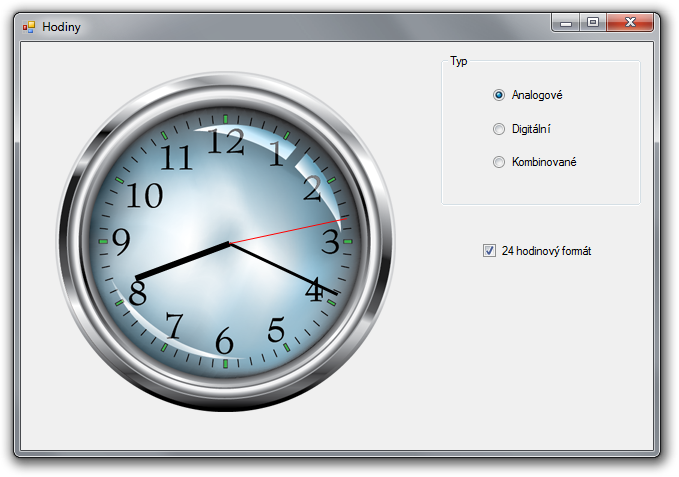679x477 pixels.
Task: Click the Typ group label
Action: click(459, 61)
